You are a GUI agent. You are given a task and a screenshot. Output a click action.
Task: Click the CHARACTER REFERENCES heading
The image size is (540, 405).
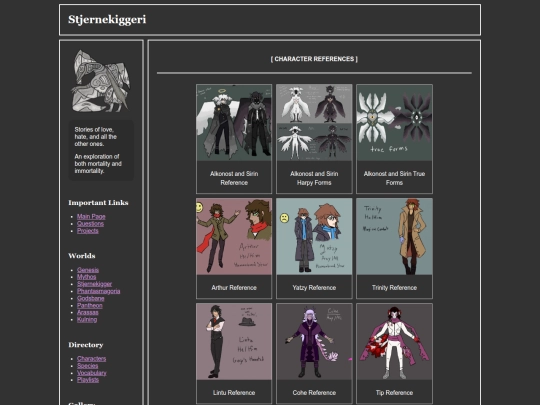(314, 59)
